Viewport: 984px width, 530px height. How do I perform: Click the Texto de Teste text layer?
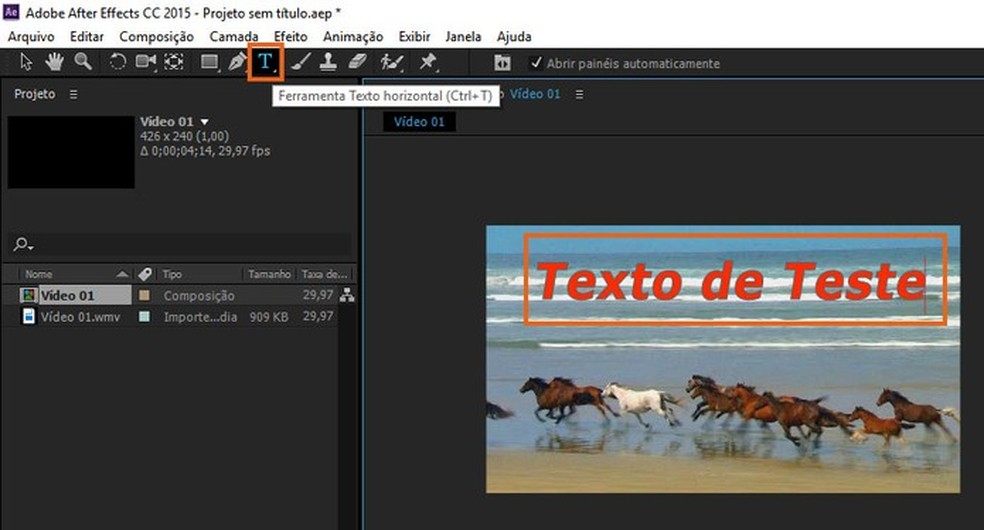tap(729, 281)
